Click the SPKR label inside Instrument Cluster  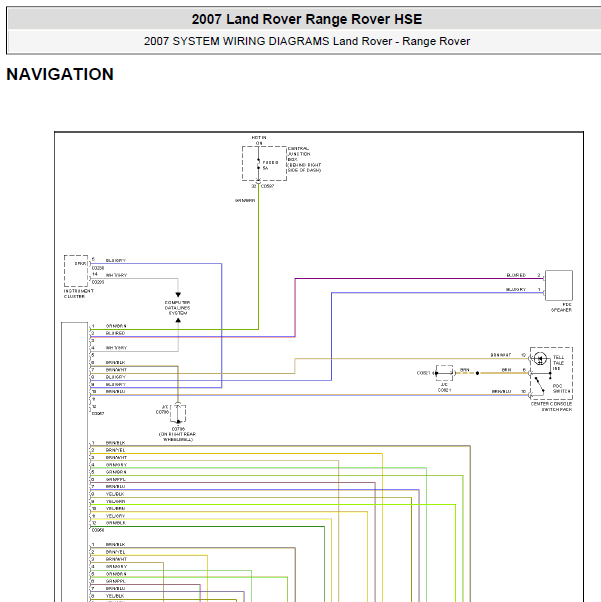tap(80, 263)
